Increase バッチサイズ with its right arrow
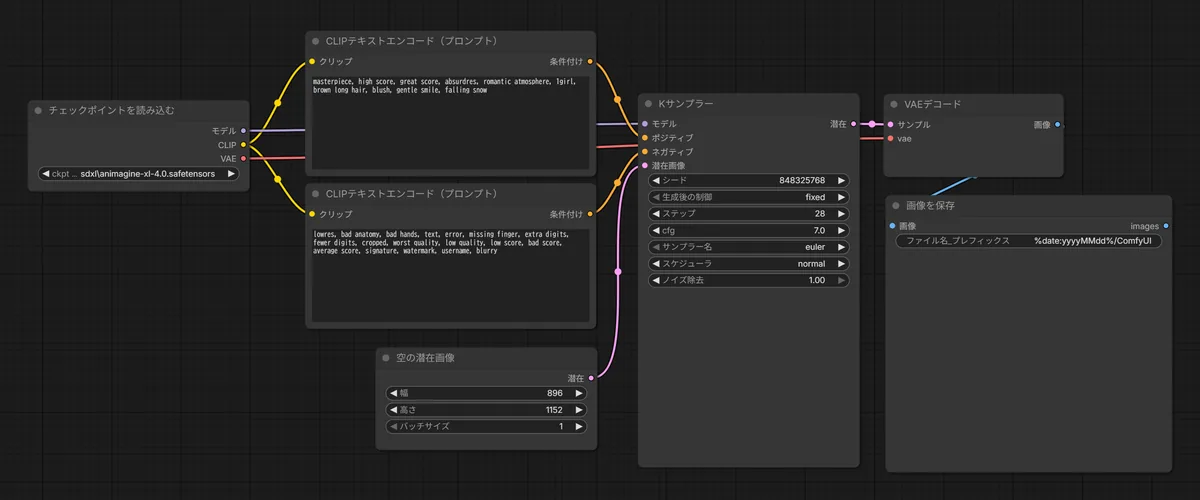 (579, 427)
